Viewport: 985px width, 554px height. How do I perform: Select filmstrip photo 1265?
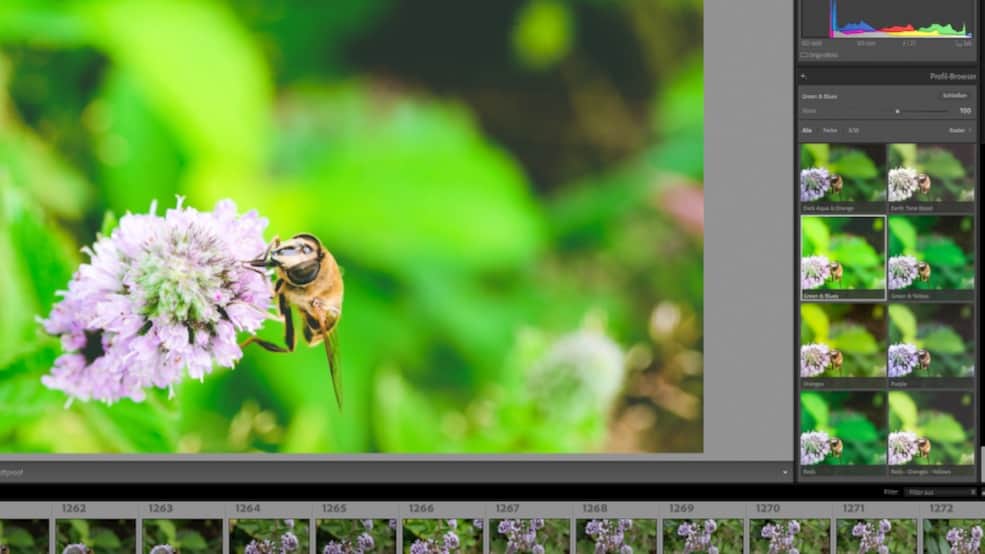click(356, 536)
